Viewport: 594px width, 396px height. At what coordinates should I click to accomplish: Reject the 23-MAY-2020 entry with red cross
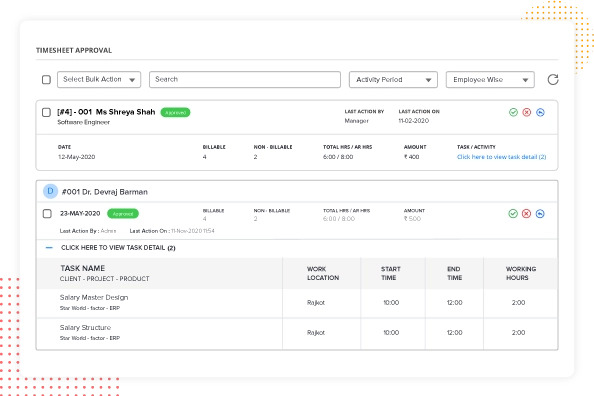point(526,214)
